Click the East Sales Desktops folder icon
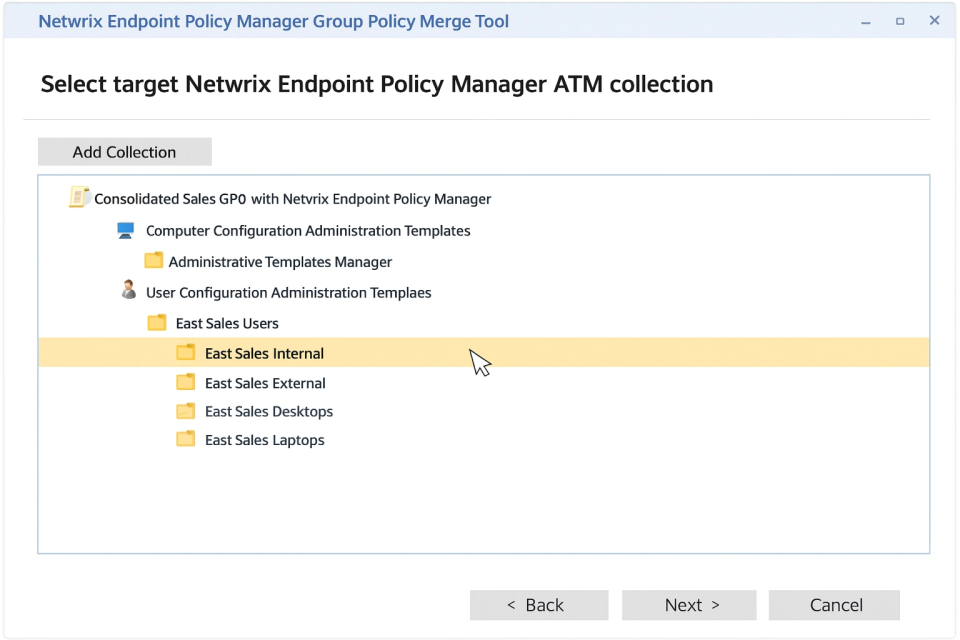Viewport: 960px width, 640px height. pos(186,410)
